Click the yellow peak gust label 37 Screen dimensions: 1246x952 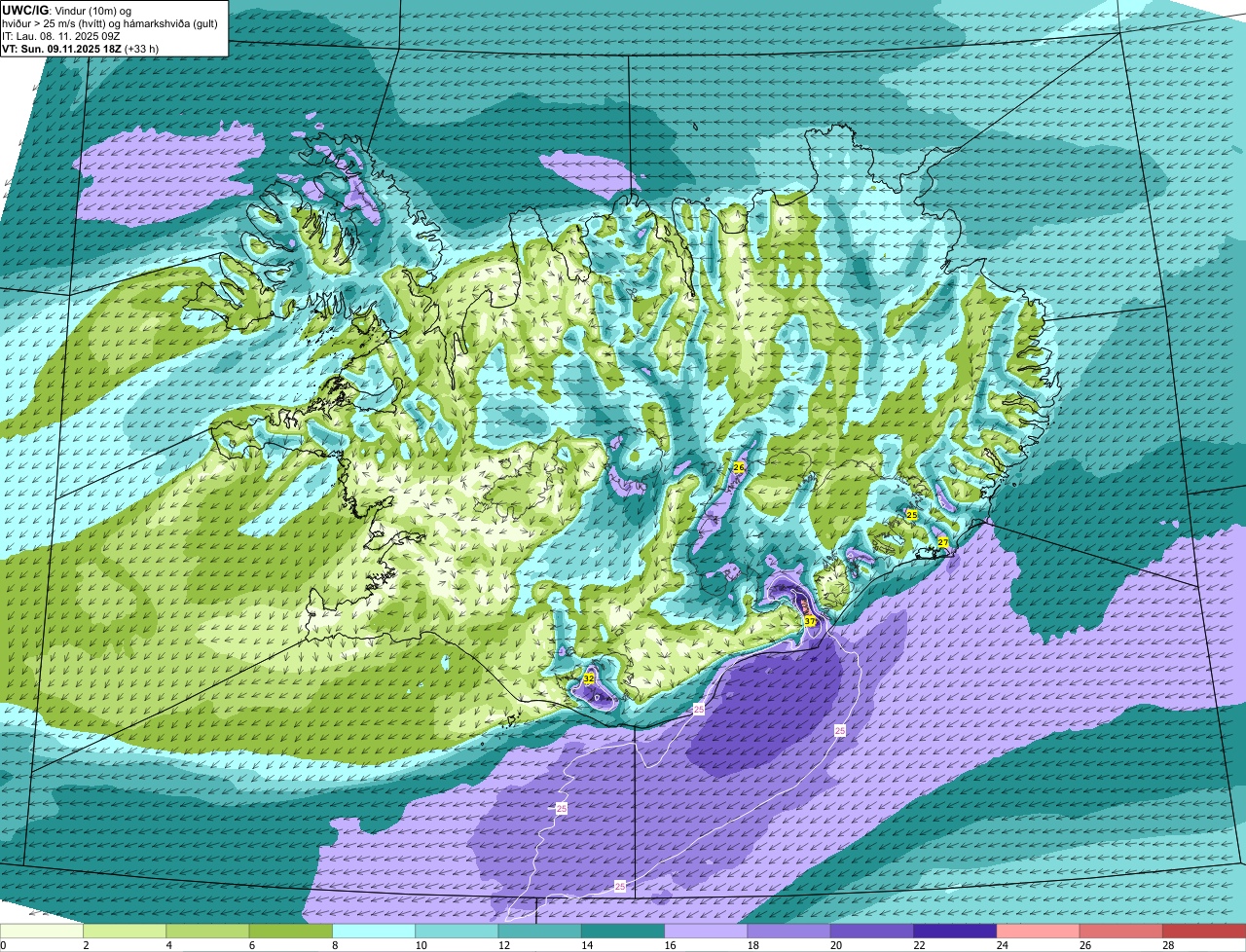coord(810,621)
